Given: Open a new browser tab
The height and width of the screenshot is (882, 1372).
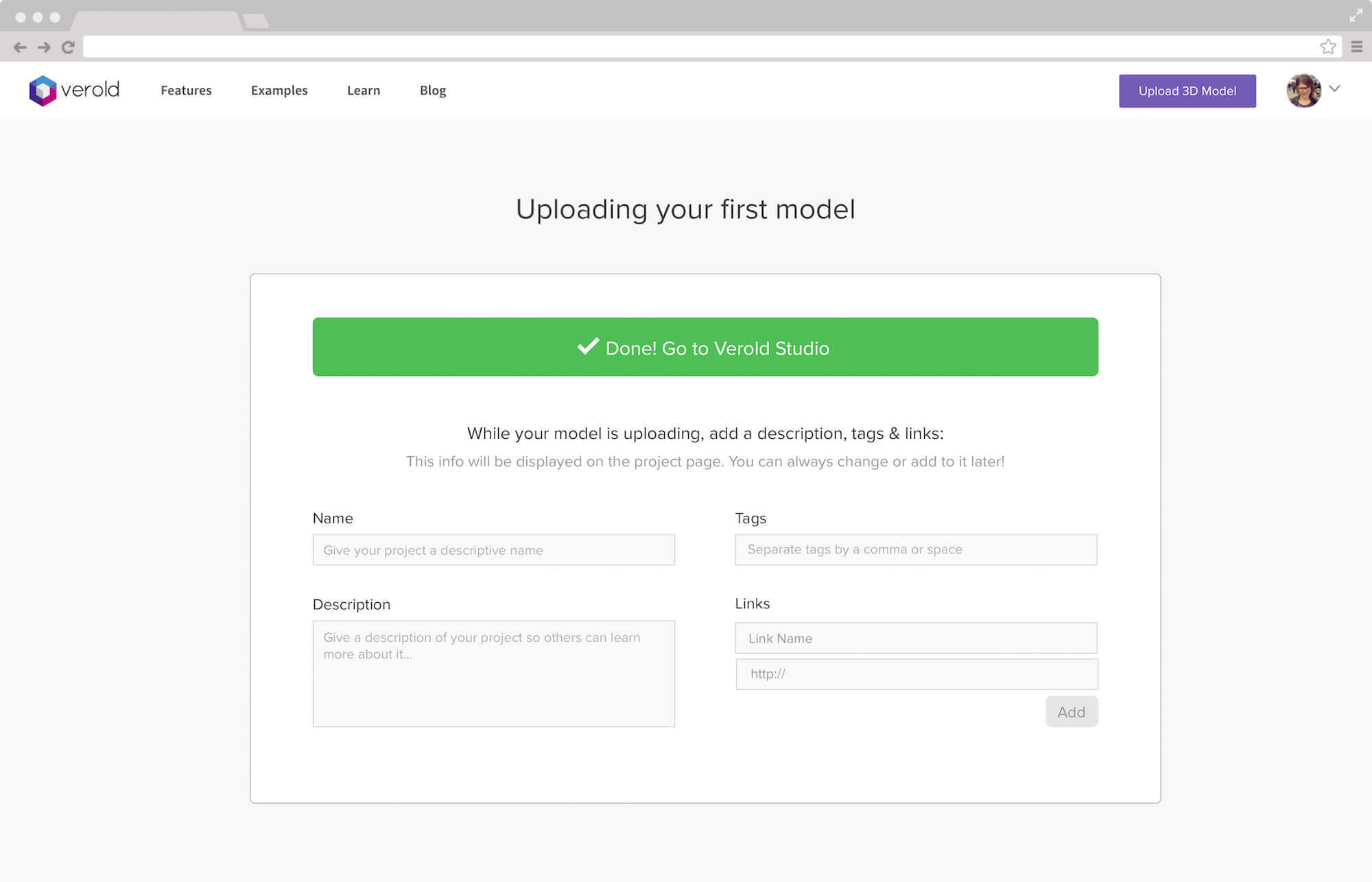Looking at the screenshot, I should [256, 21].
